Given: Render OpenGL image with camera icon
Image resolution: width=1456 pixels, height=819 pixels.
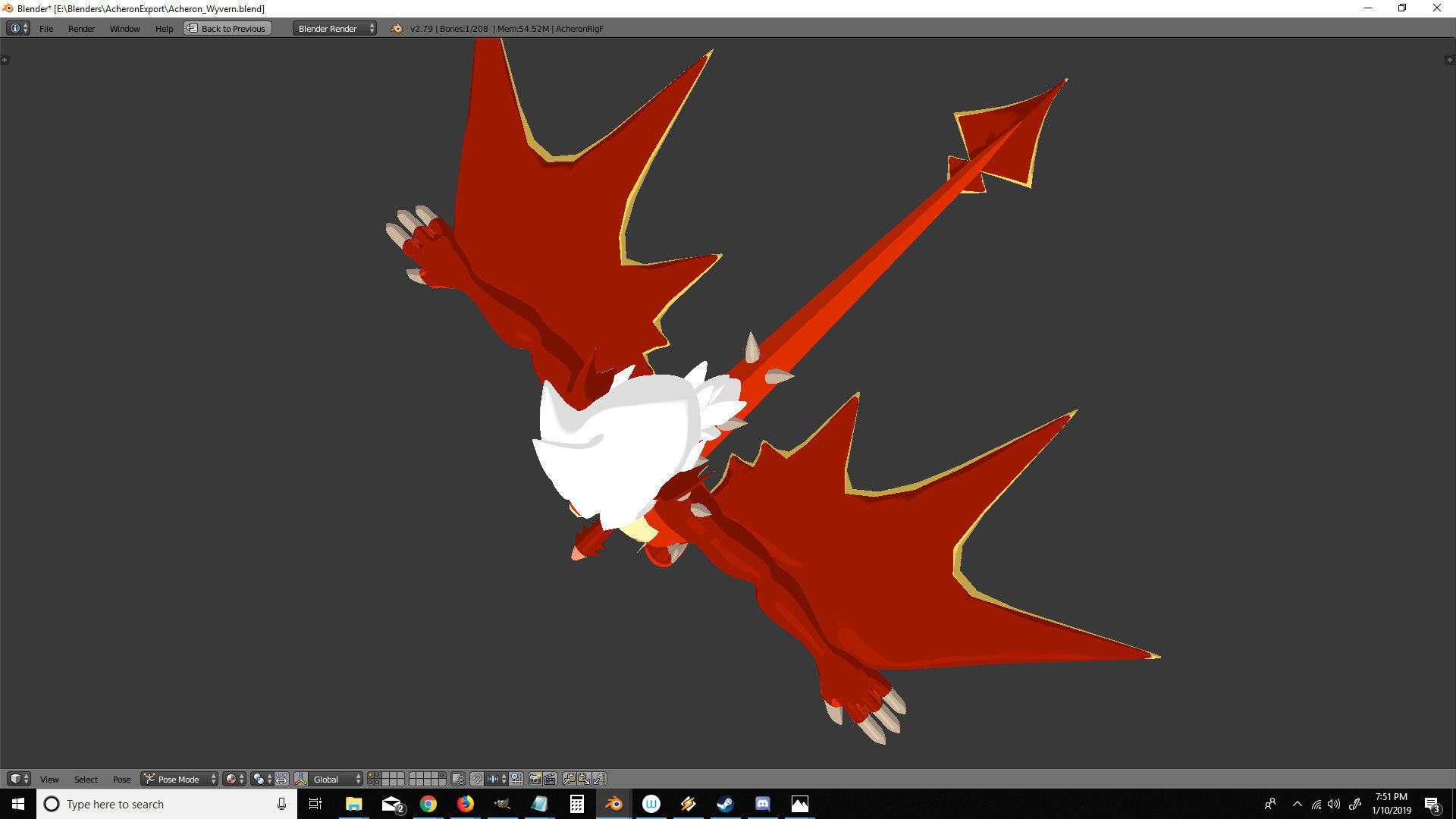Looking at the screenshot, I should [535, 779].
